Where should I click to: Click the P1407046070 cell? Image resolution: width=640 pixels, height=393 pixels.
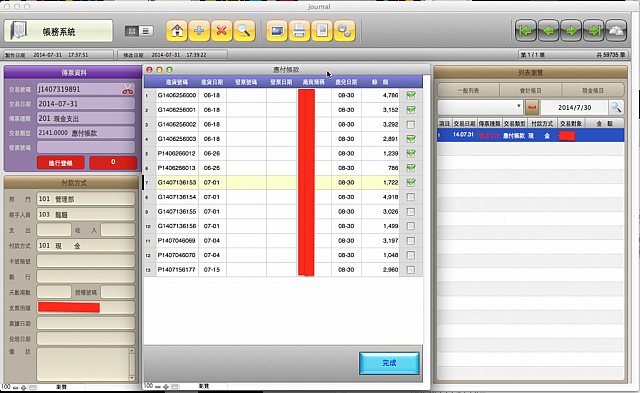[x=177, y=255]
